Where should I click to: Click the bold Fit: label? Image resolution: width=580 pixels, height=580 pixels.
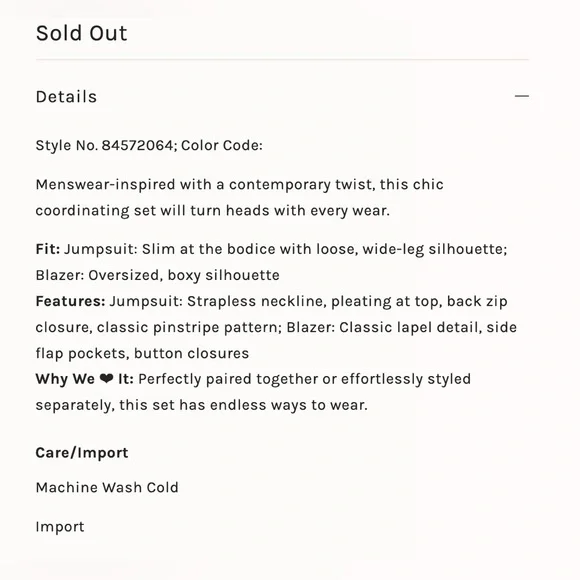point(48,249)
